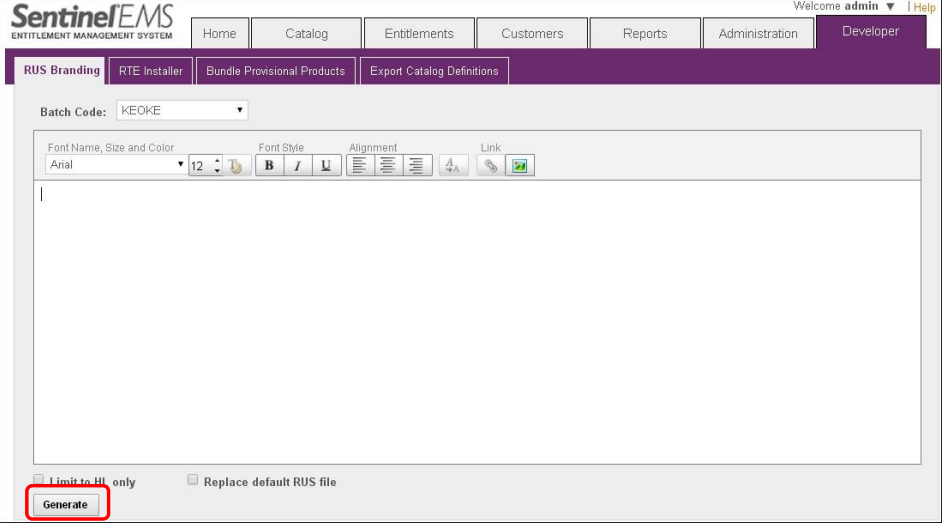
Task: Align text to the left
Action: [x=360, y=166]
